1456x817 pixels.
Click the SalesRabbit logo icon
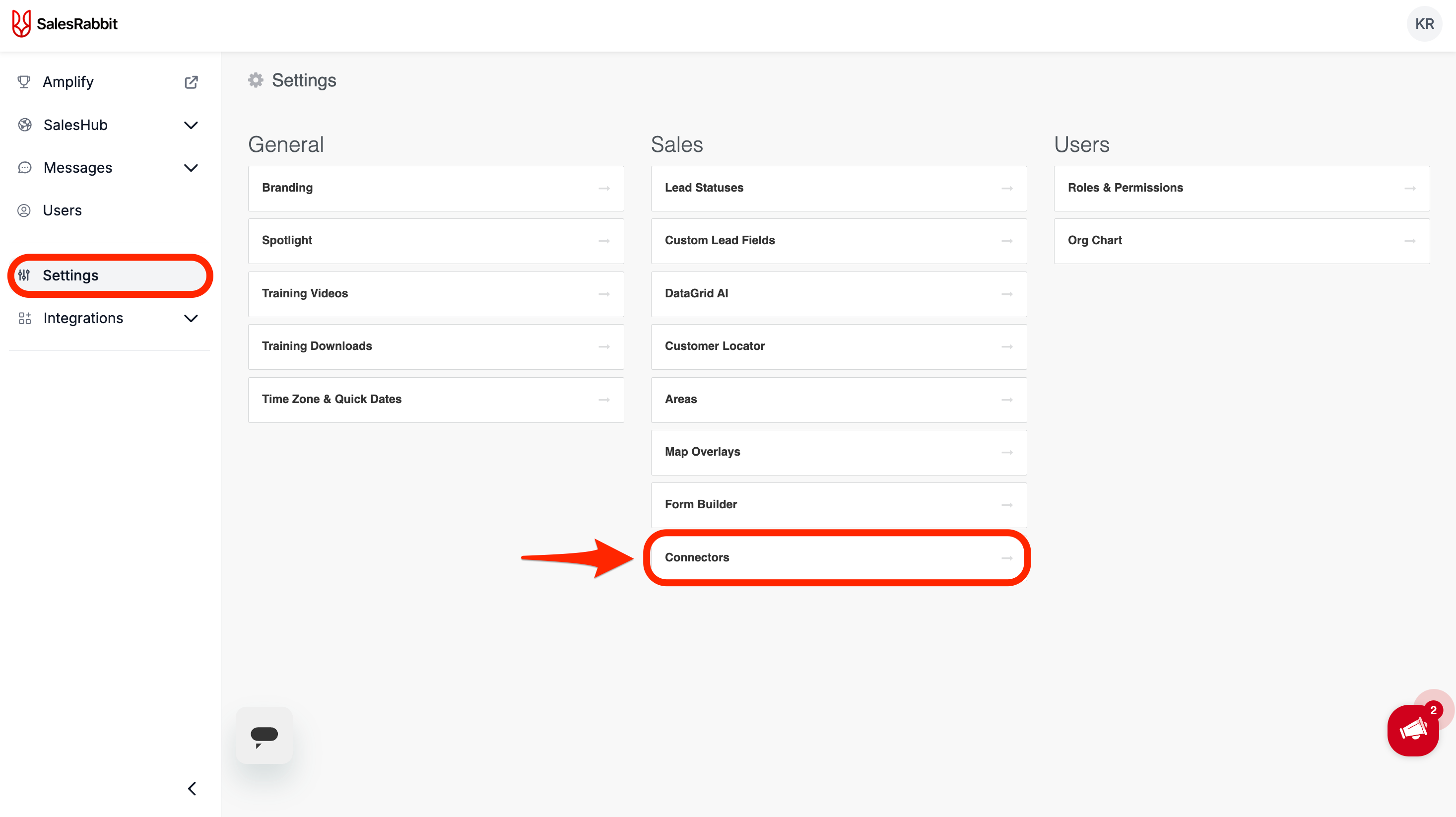(21, 24)
